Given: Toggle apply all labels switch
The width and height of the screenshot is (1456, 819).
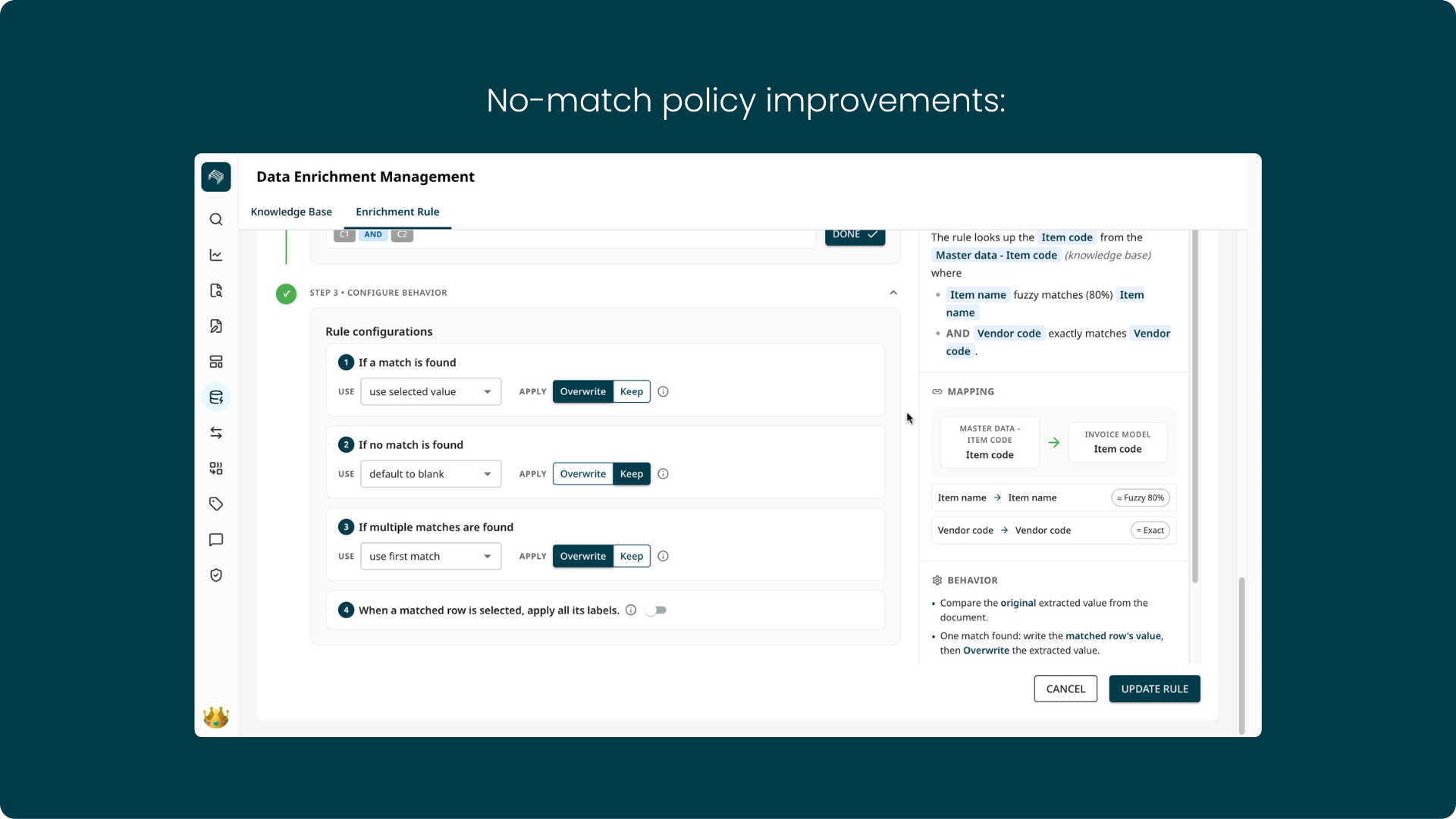Looking at the screenshot, I should (x=656, y=610).
